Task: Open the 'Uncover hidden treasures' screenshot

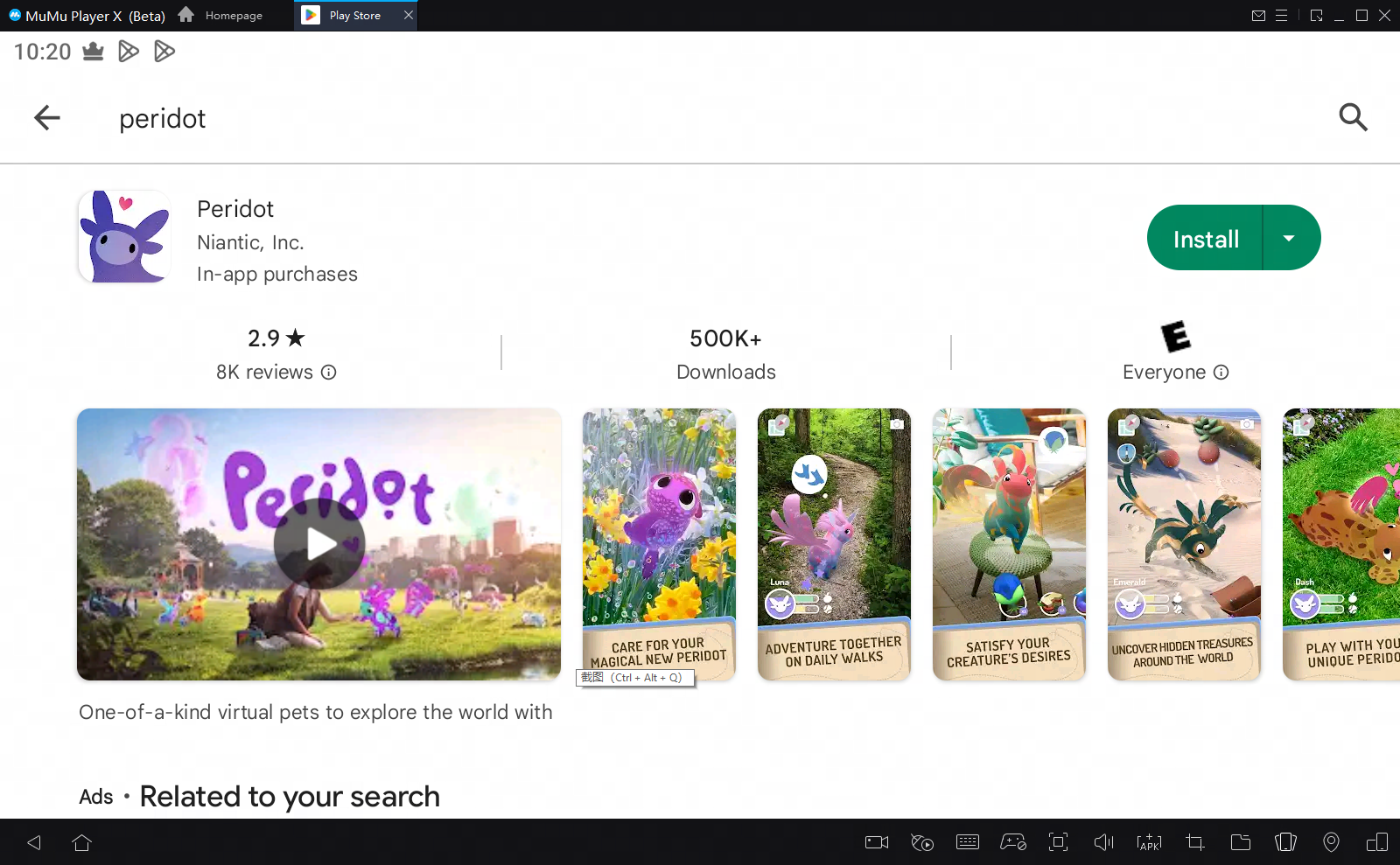Action: (1184, 544)
